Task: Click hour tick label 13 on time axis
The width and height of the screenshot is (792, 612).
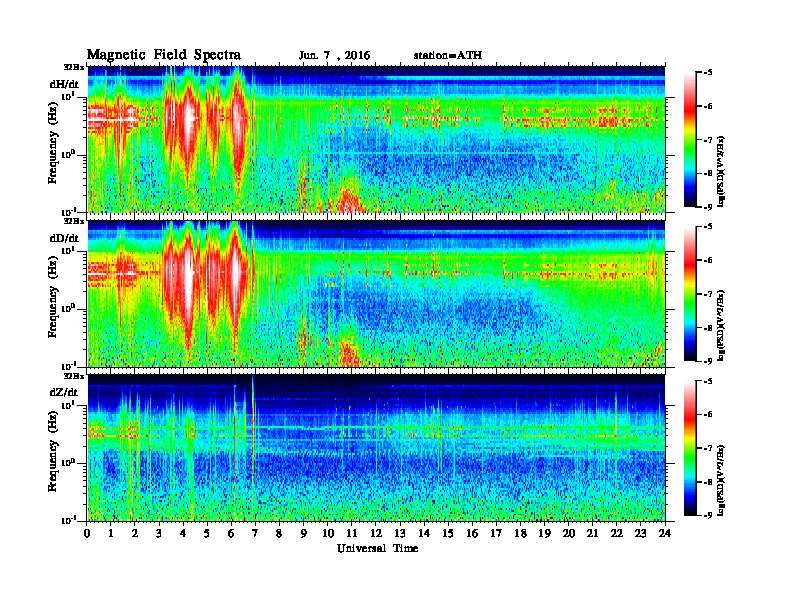Action: tap(400, 533)
